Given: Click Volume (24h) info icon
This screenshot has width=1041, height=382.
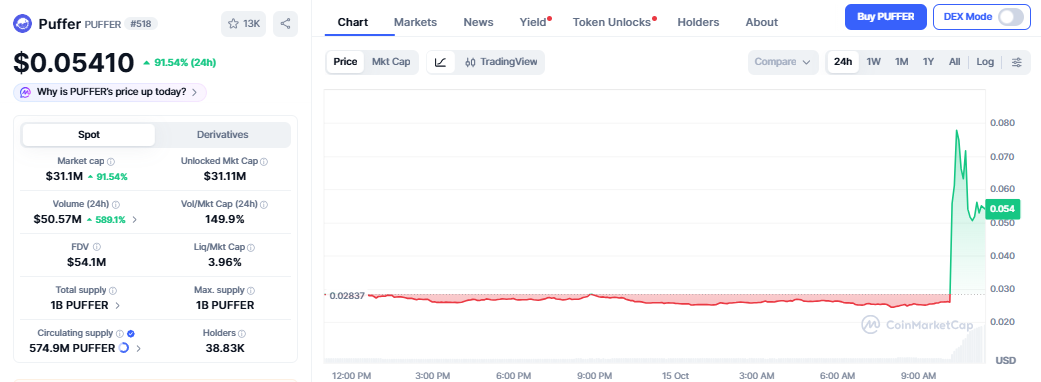Looking at the screenshot, I should pyautogui.click(x=116, y=205).
